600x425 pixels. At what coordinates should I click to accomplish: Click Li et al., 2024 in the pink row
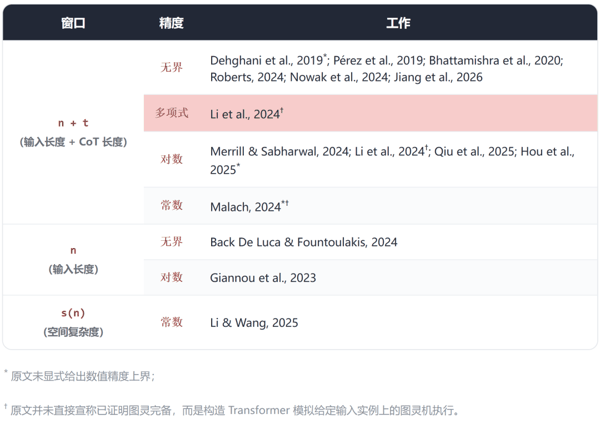click(247, 114)
